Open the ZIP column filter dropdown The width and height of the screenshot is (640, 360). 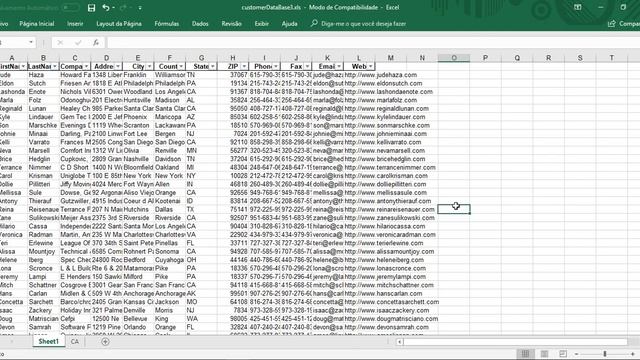[x=244, y=67]
